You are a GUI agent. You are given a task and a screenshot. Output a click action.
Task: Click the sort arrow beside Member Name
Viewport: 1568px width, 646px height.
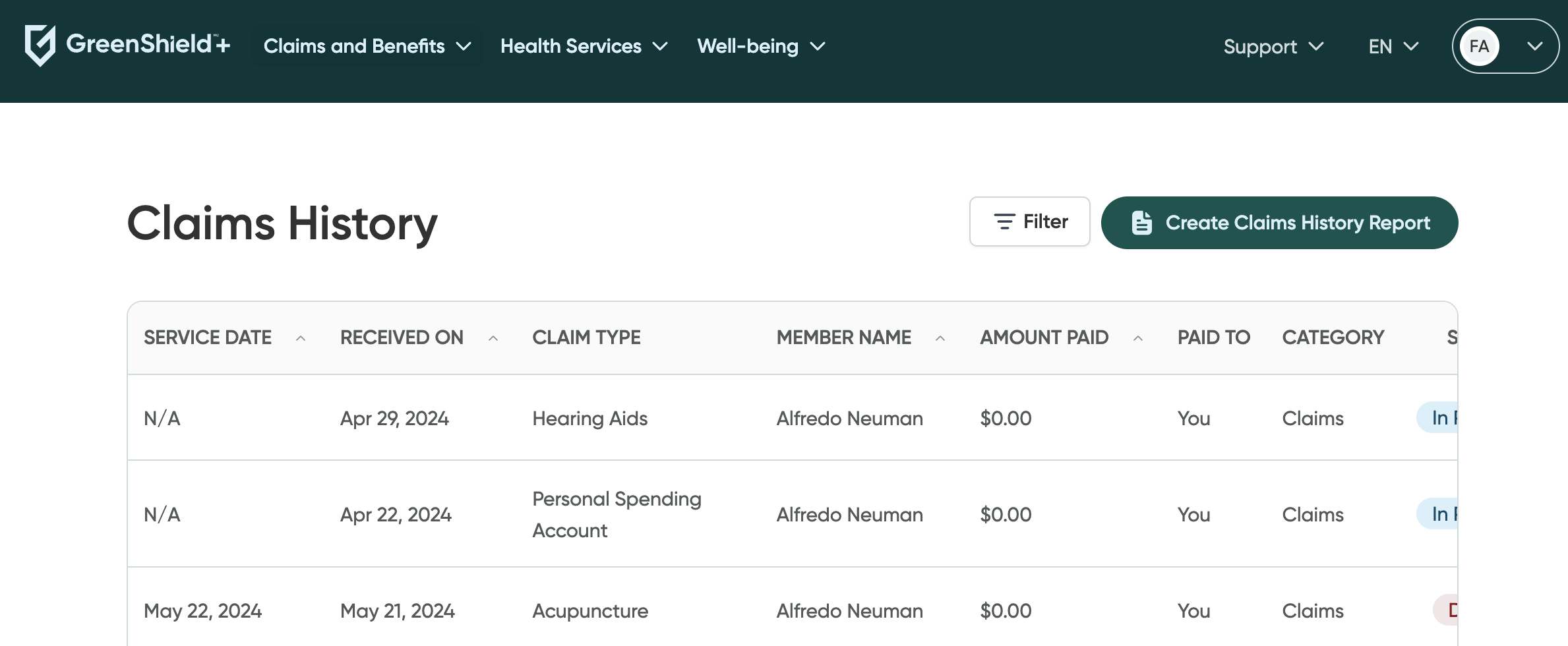pos(941,338)
